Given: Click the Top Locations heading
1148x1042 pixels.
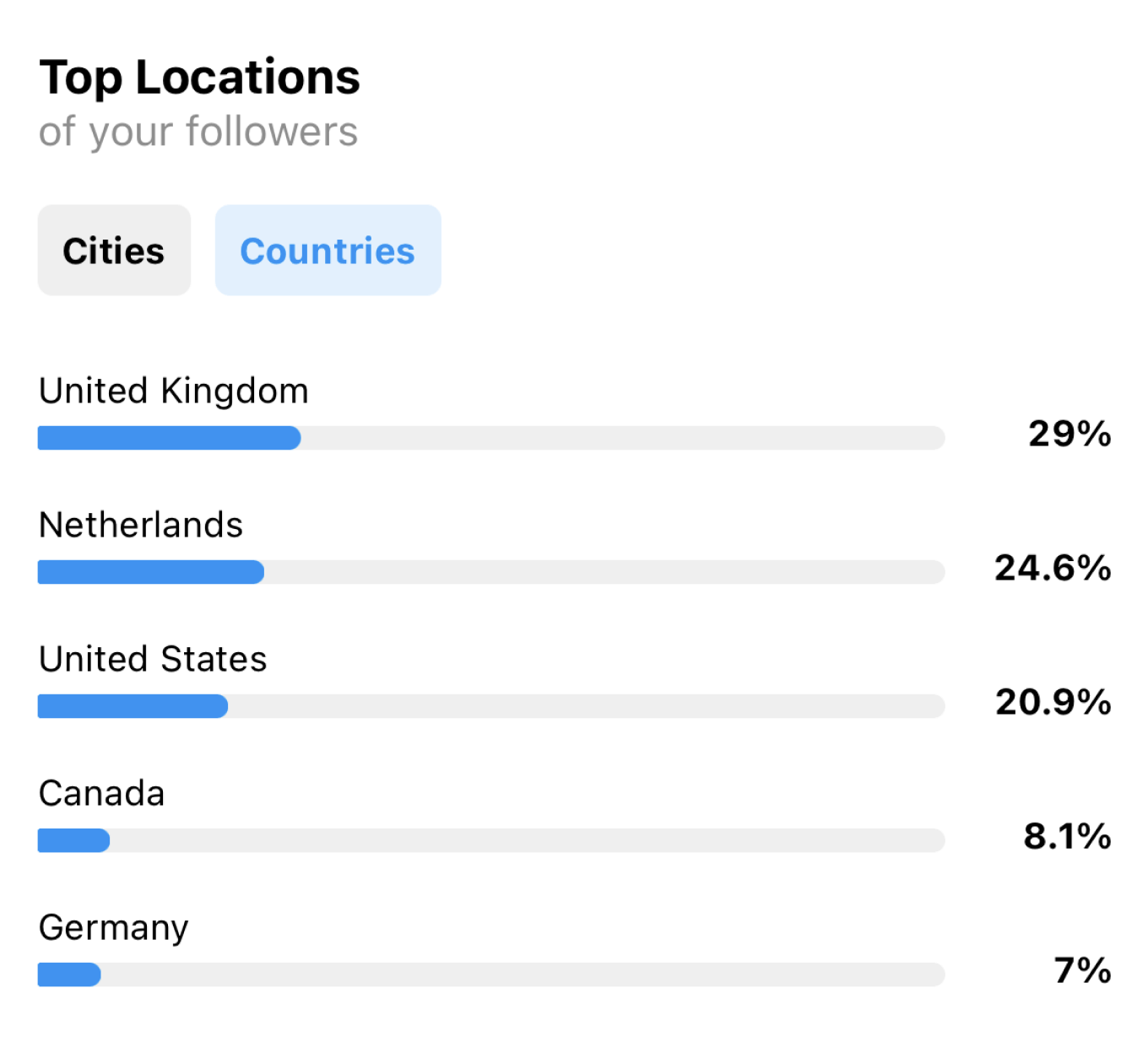Looking at the screenshot, I should coord(199,78).
